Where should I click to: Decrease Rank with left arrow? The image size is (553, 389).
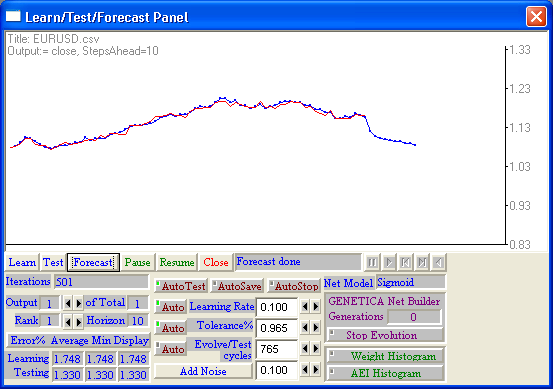pyautogui.click(x=68, y=321)
